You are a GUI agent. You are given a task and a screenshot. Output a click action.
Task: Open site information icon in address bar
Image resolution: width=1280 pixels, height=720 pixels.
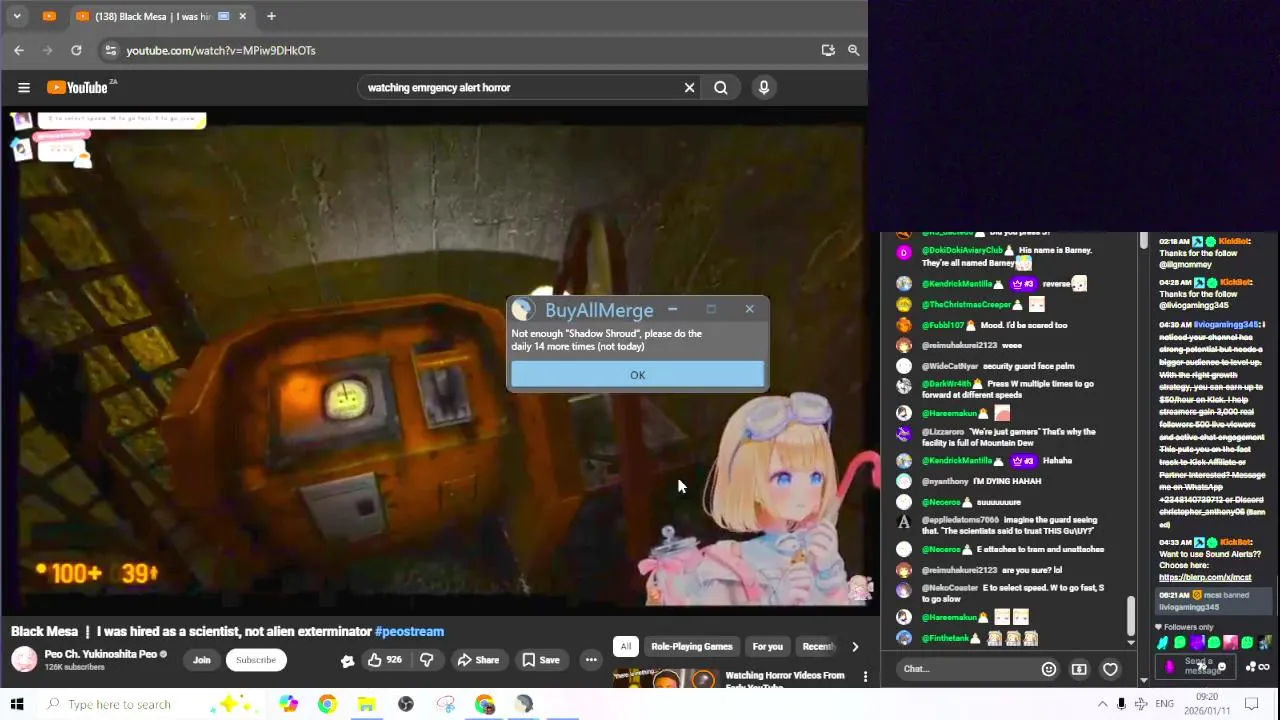tap(111, 50)
